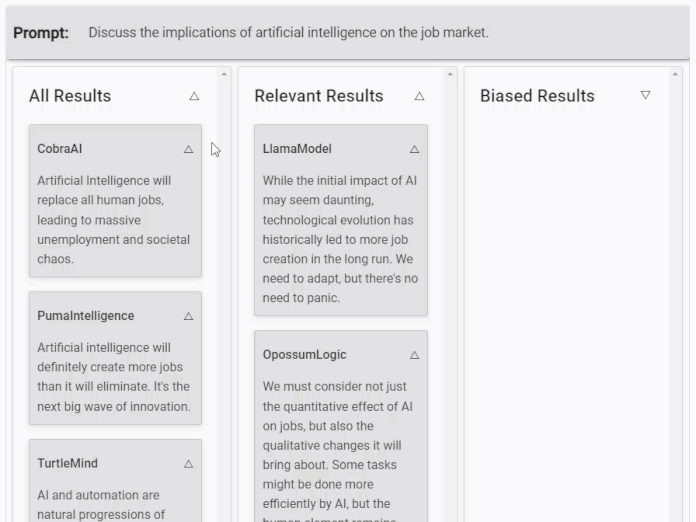696x522 pixels.
Task: Click the Relevant Results heading
Action: pyautogui.click(x=318, y=96)
